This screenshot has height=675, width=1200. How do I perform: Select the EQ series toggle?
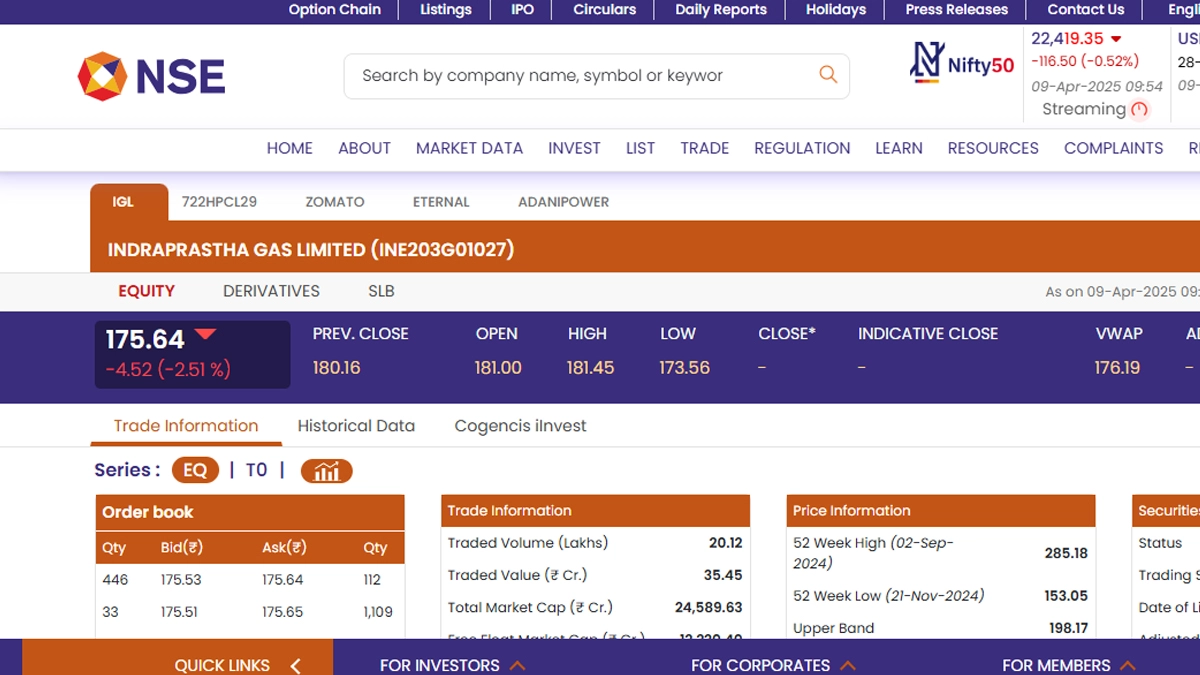(x=195, y=470)
